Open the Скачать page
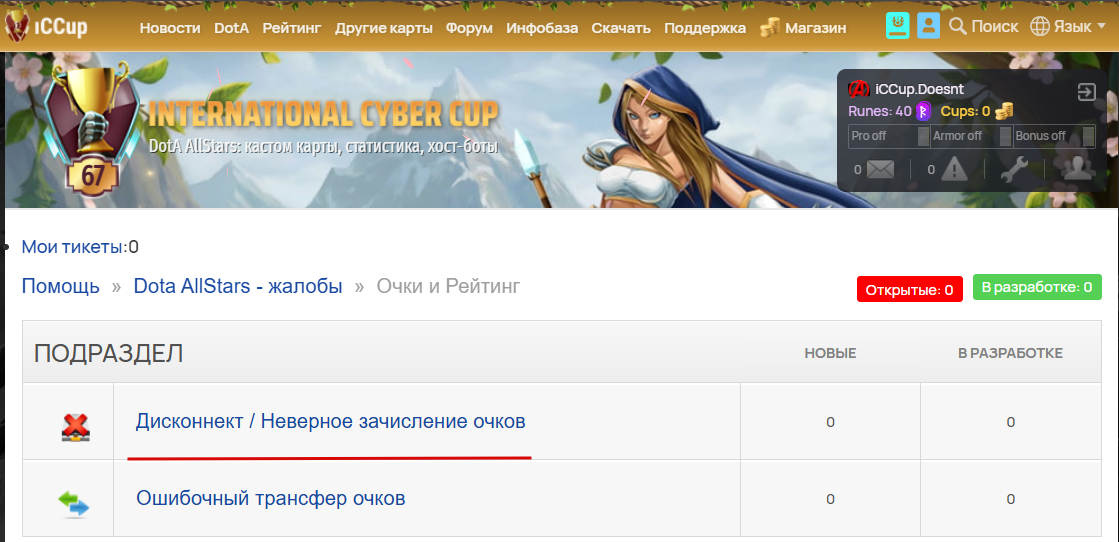This screenshot has height=542, width=1119. click(x=621, y=29)
